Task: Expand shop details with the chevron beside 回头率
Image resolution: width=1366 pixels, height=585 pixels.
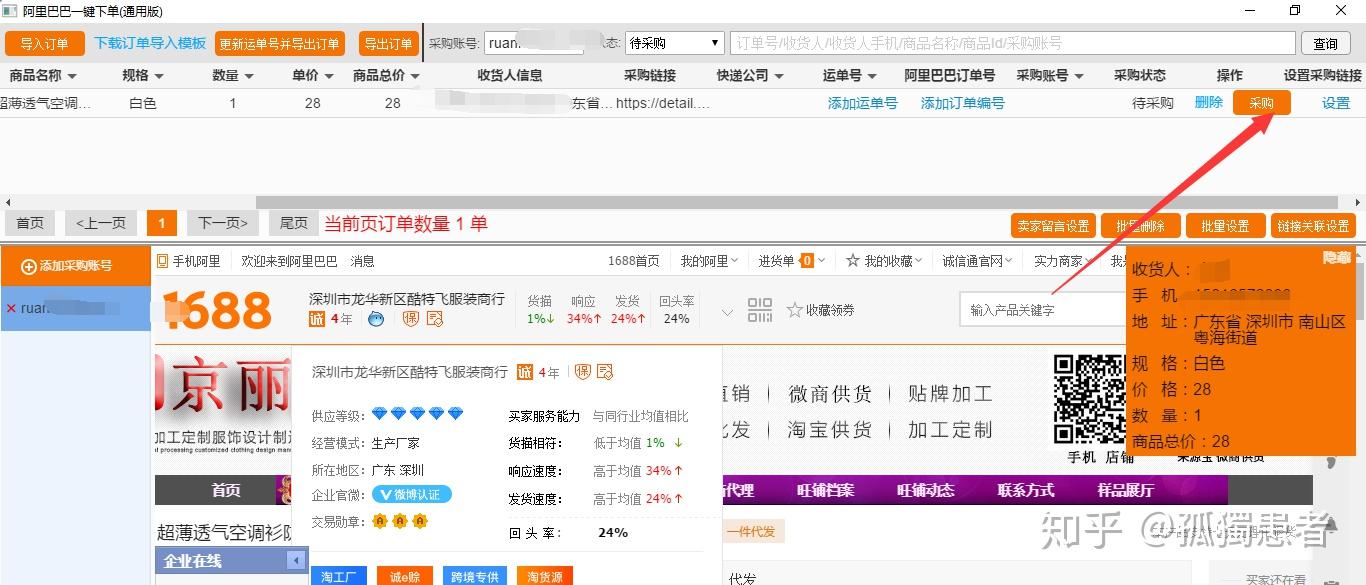Action: click(x=727, y=312)
